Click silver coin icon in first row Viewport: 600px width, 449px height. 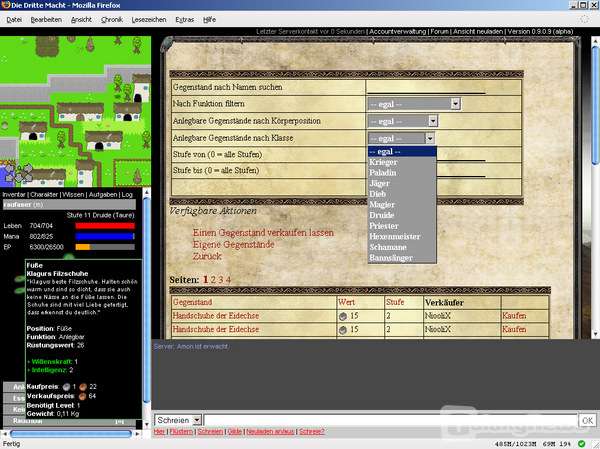(343, 316)
